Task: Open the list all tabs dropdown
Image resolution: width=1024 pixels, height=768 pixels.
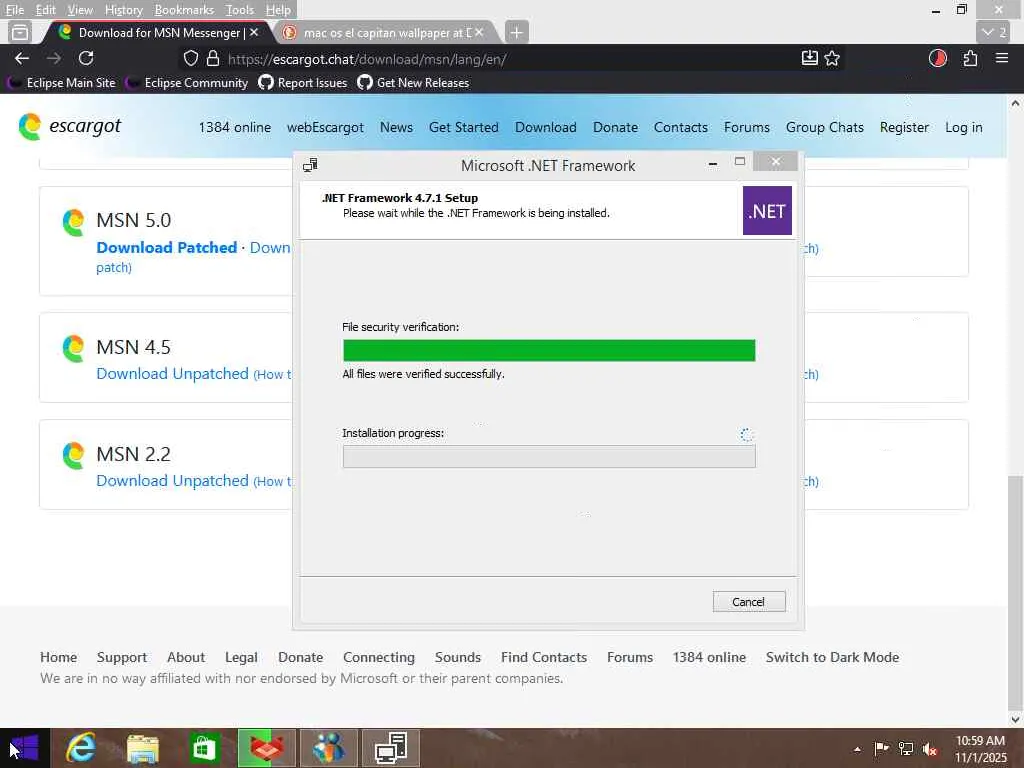Action: 995,32
